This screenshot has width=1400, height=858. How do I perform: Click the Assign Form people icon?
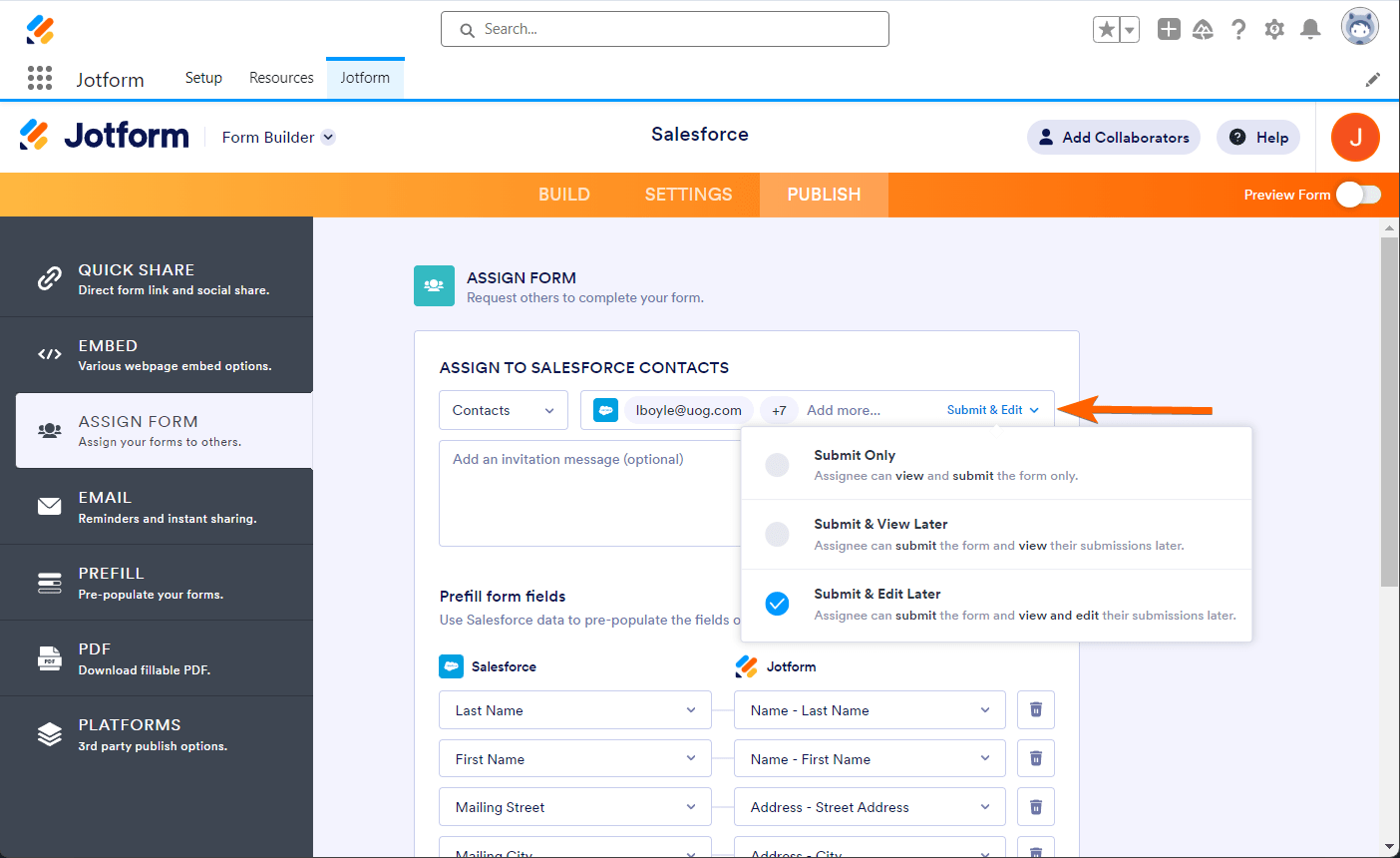(50, 430)
